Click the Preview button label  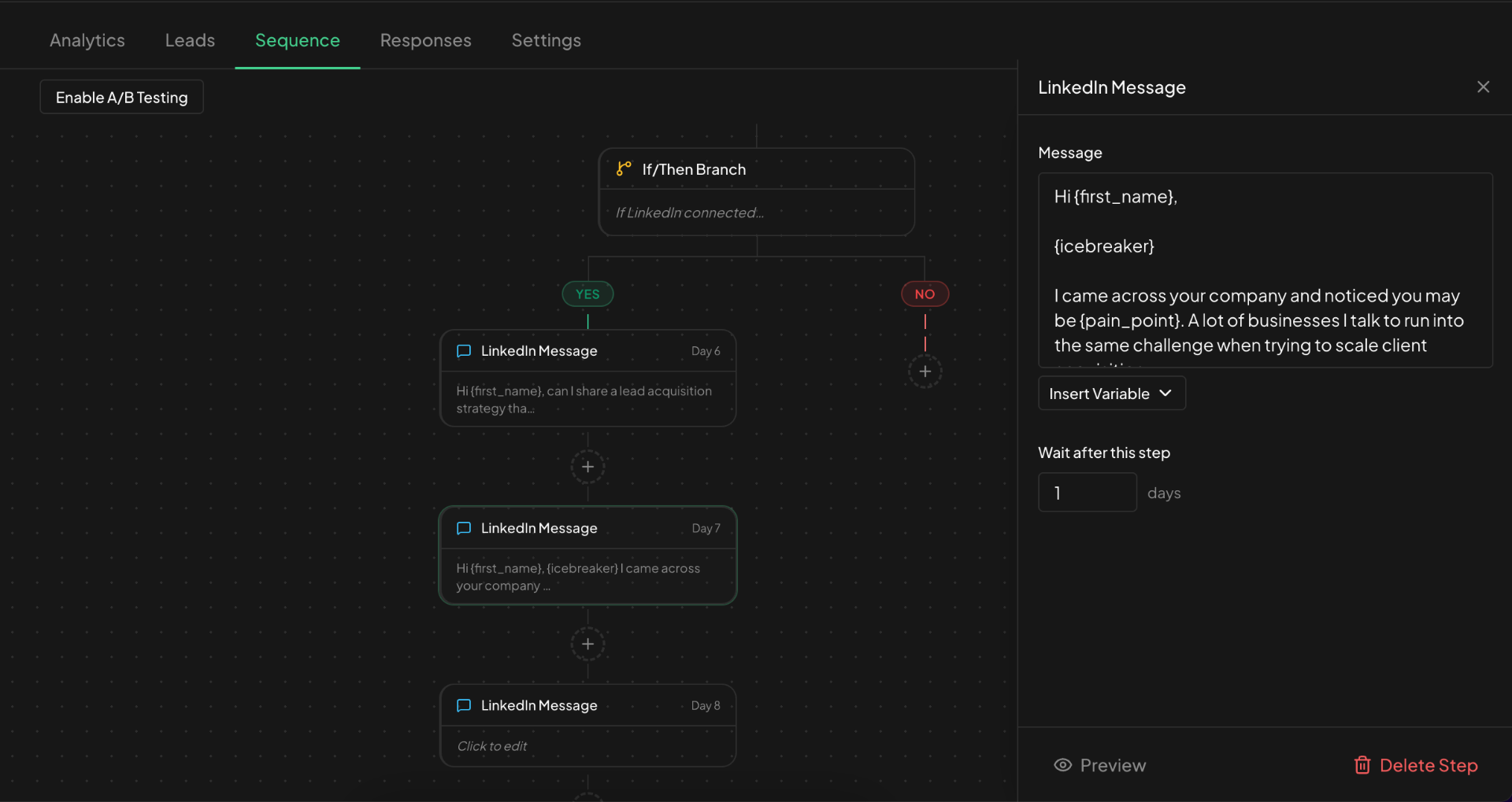point(1113,765)
